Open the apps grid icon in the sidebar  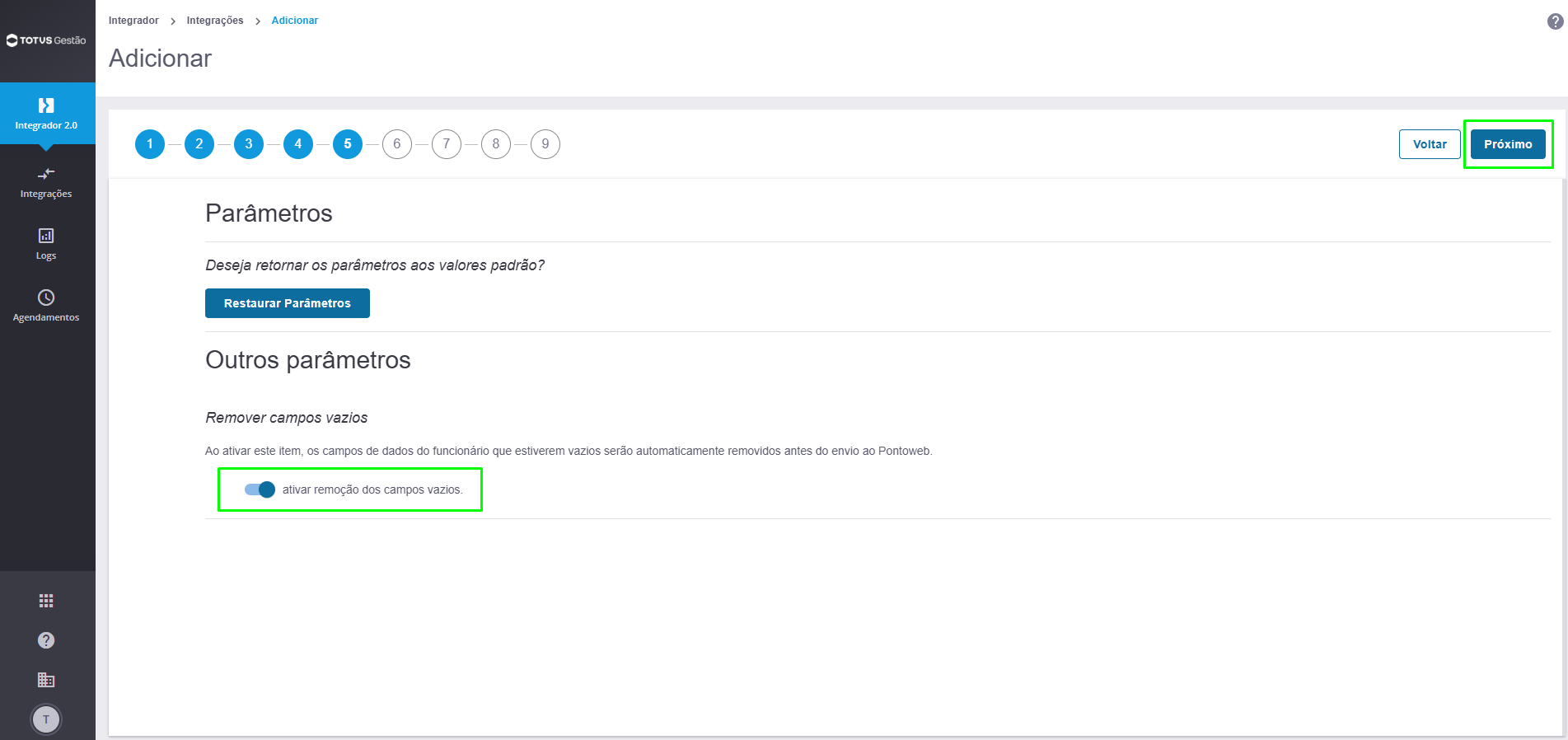point(46,601)
